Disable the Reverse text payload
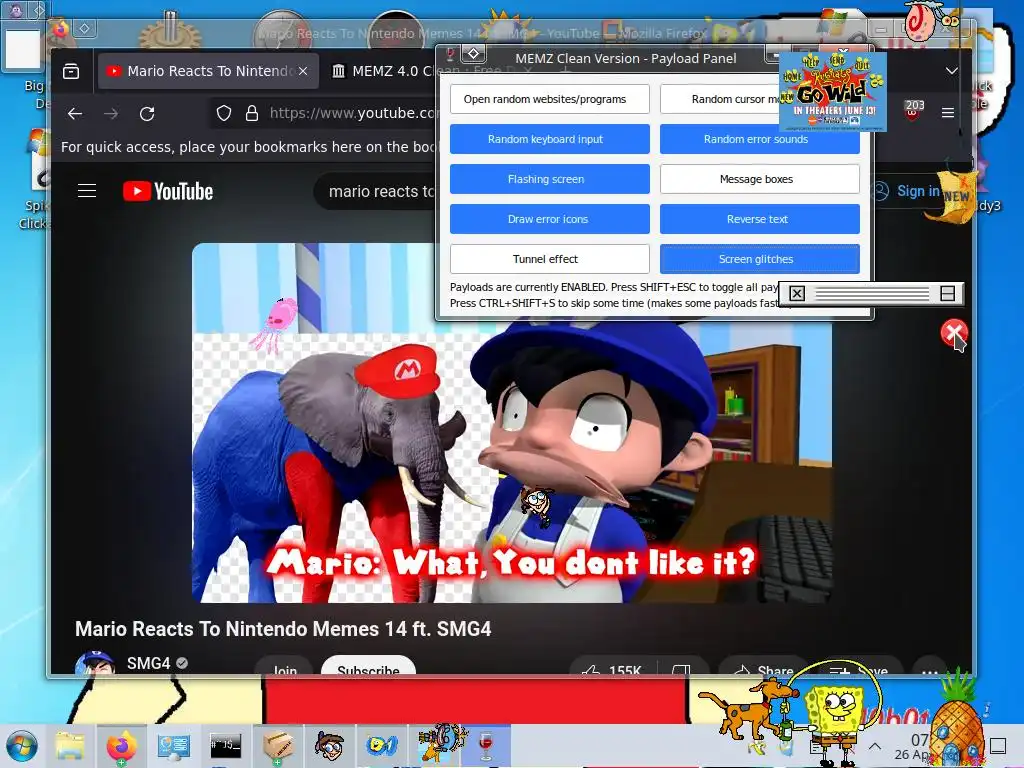Viewport: 1024px width, 768px height. pos(760,219)
